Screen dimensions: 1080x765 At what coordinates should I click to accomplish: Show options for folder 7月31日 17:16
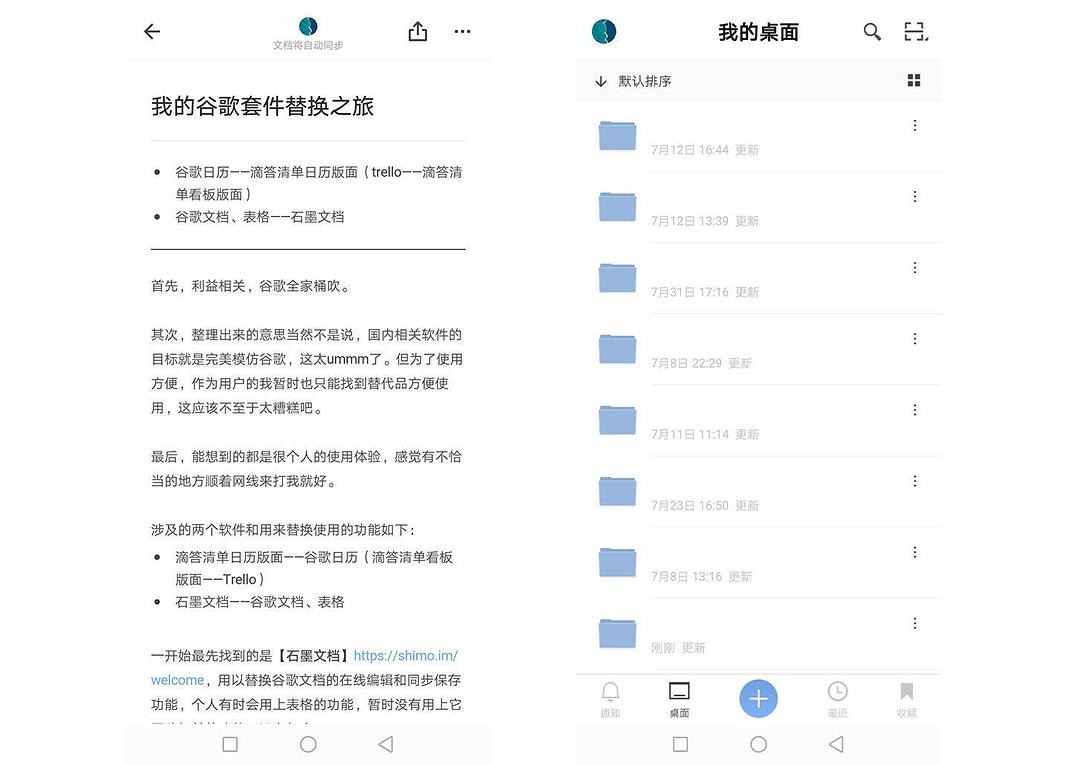tap(915, 267)
